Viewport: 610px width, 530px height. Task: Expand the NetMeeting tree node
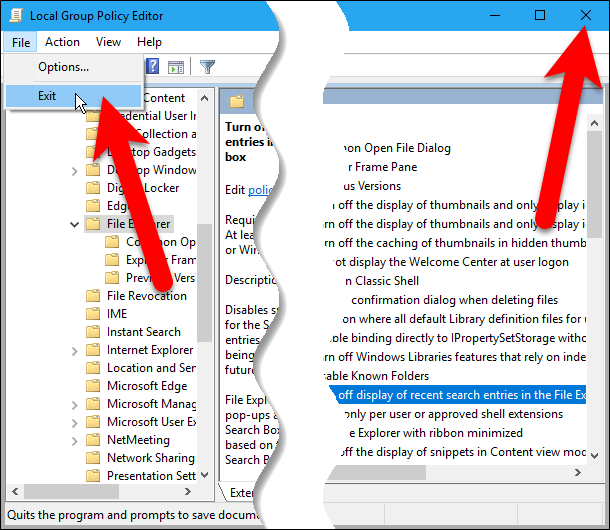pos(74,441)
